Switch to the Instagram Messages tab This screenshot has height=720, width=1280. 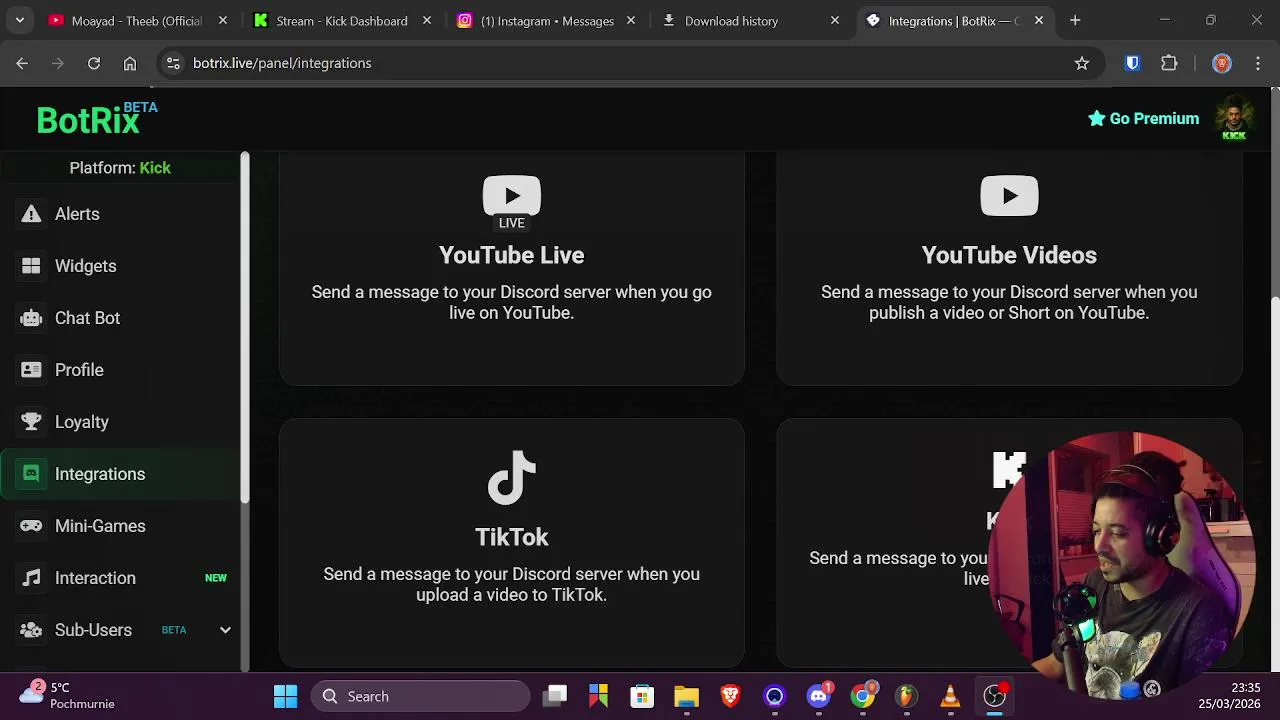(x=546, y=21)
